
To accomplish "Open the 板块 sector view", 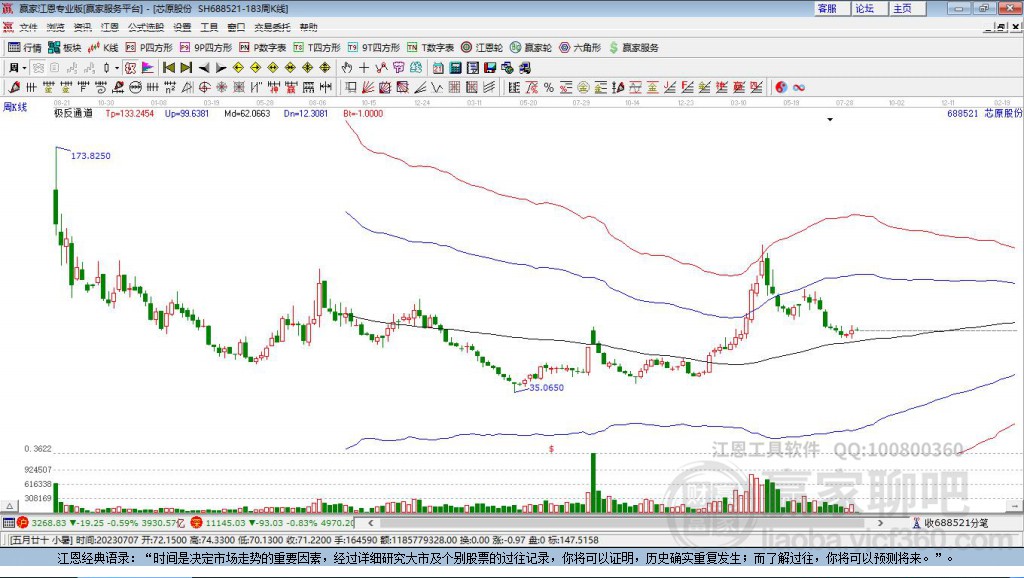I will point(64,48).
